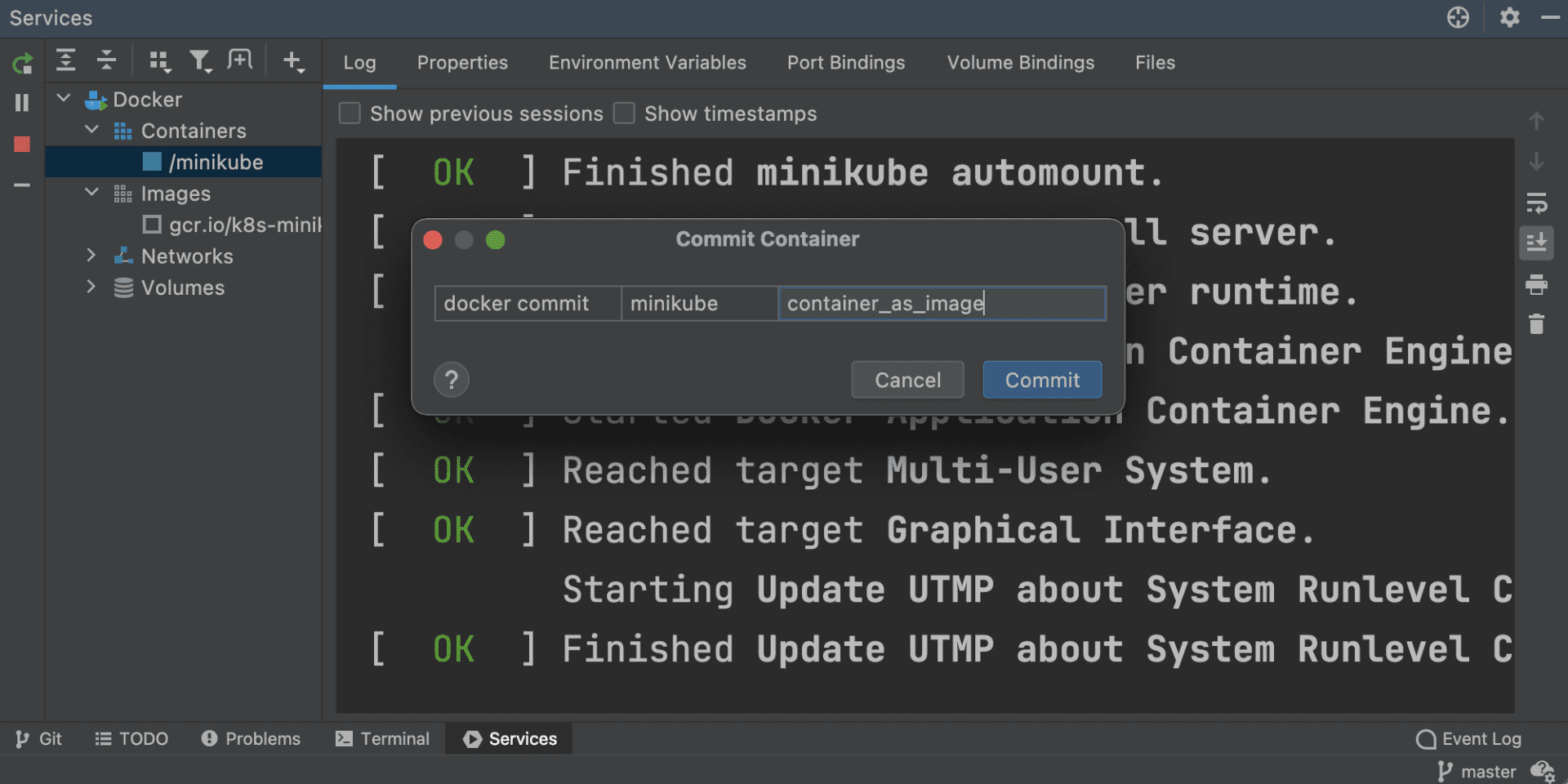Hide the Services tool window

(x=1550, y=17)
